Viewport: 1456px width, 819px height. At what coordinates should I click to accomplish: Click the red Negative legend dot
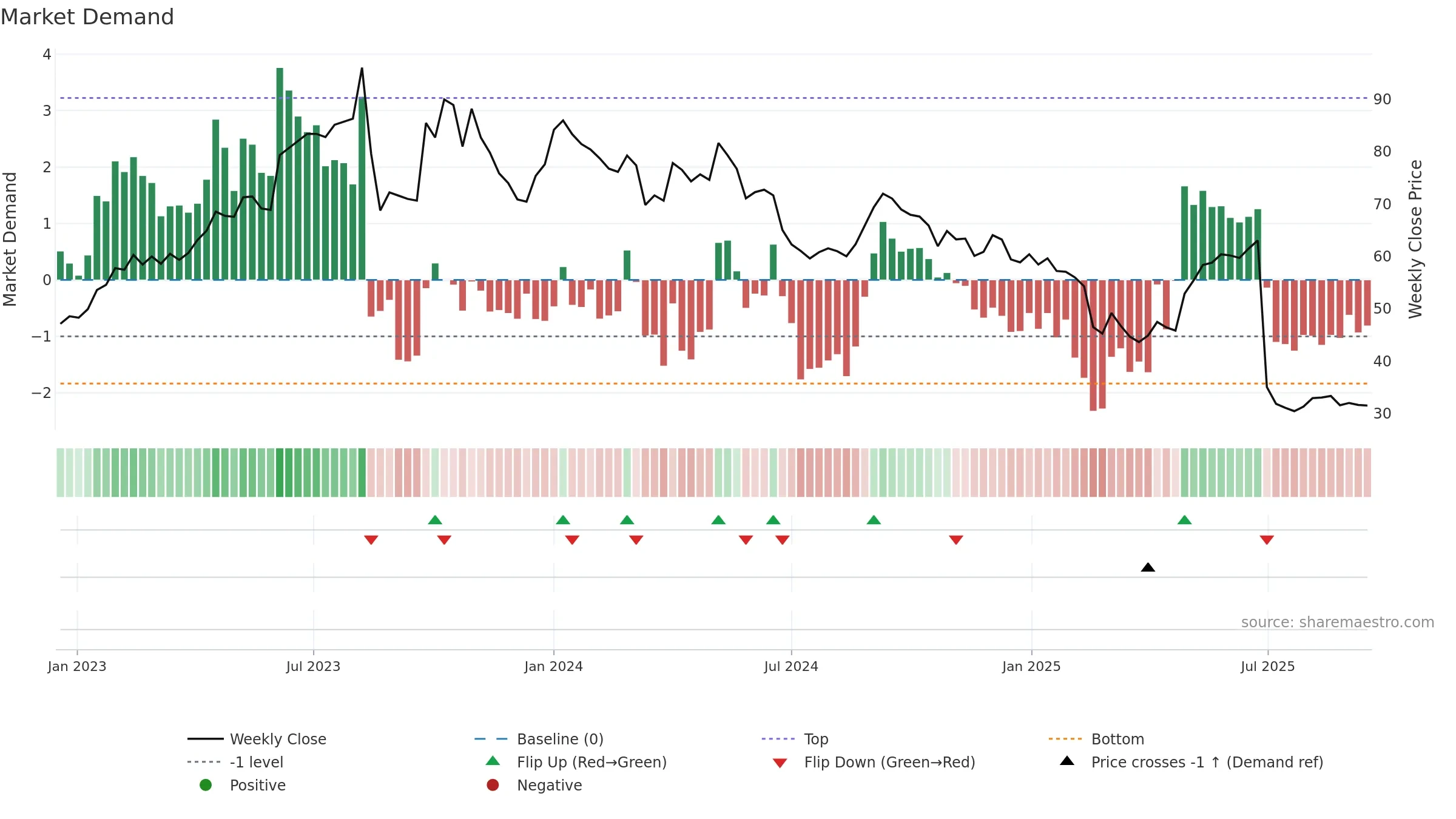[x=493, y=785]
